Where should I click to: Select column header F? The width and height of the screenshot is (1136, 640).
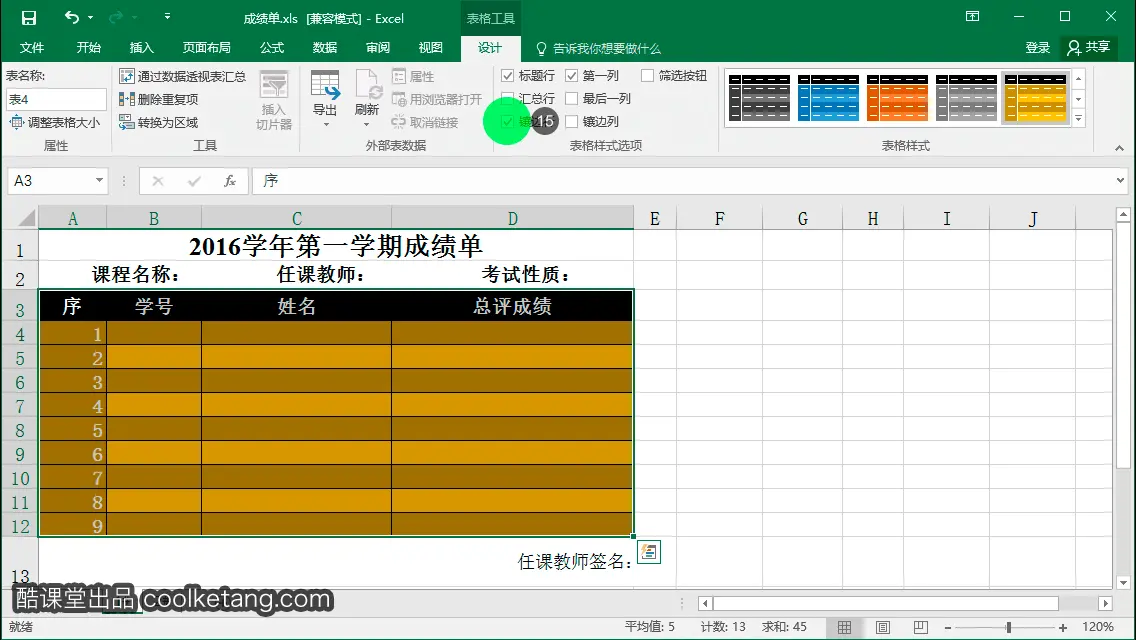[x=719, y=218]
